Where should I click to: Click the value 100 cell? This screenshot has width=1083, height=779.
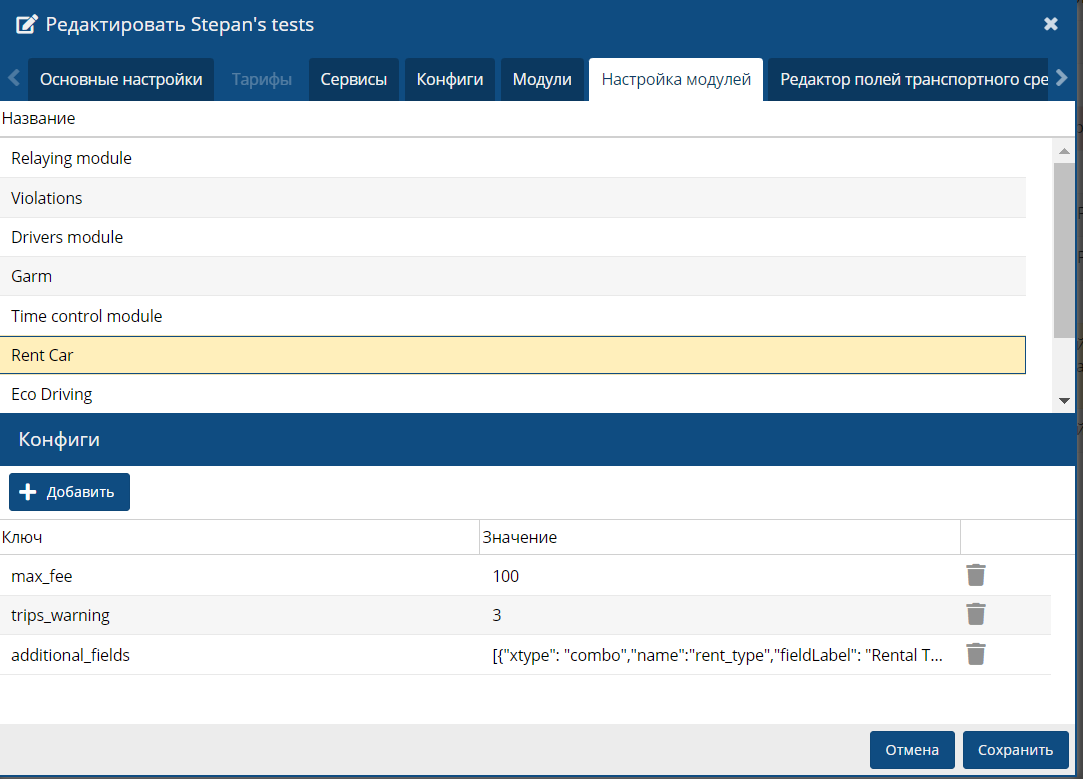pos(720,576)
